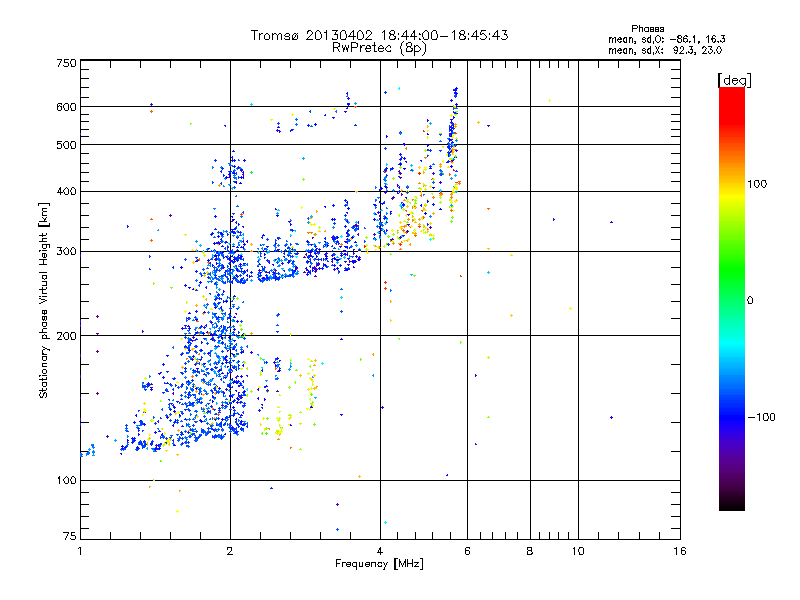This screenshot has width=800, height=600.
Task: Click the 'Phases' header label
Action: coord(647,29)
